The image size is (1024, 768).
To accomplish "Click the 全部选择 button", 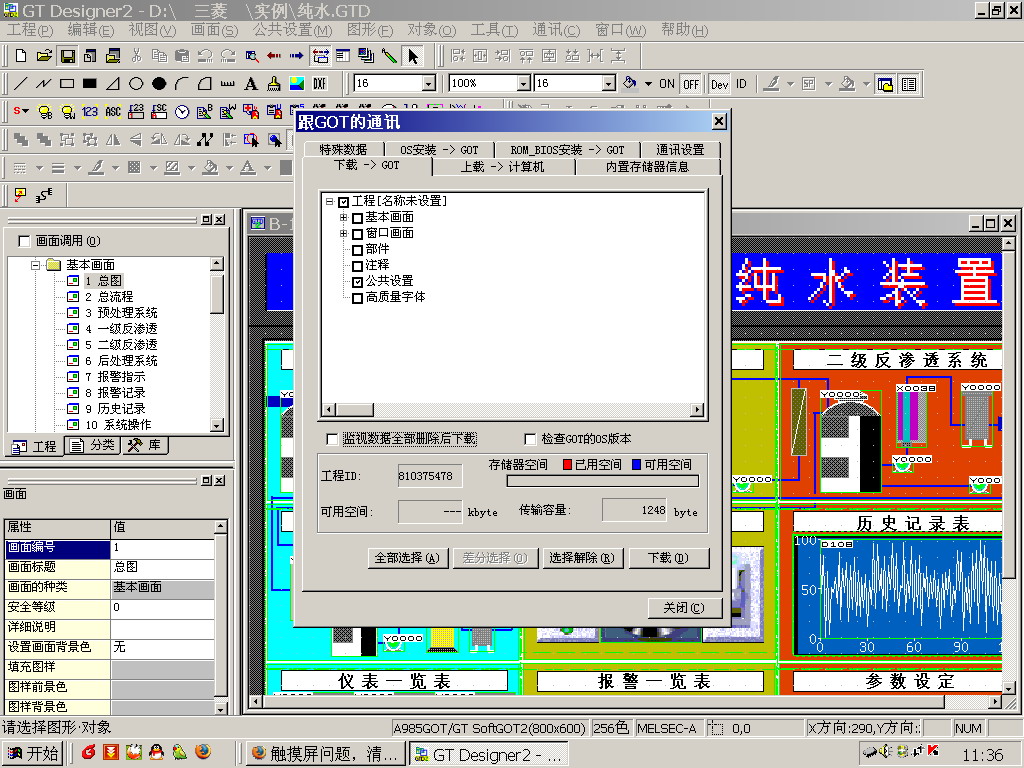I will (x=407, y=558).
